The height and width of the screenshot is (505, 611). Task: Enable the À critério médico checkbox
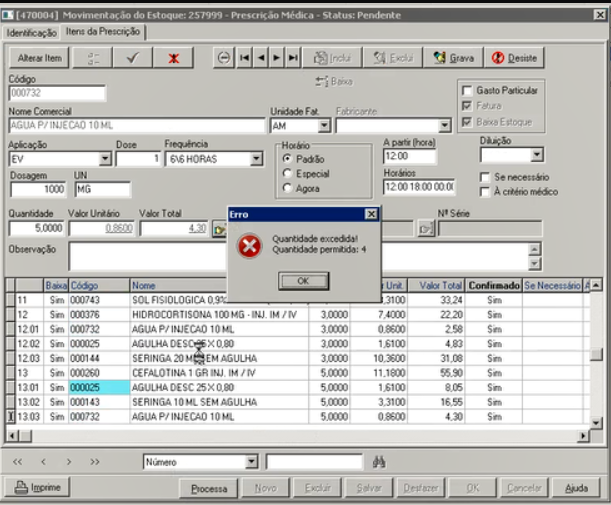485,192
